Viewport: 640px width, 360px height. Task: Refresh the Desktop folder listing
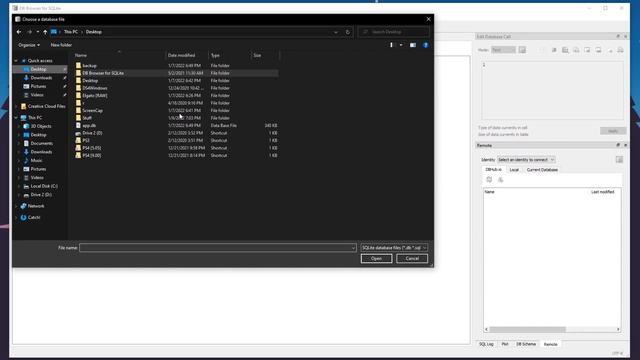(x=348, y=32)
